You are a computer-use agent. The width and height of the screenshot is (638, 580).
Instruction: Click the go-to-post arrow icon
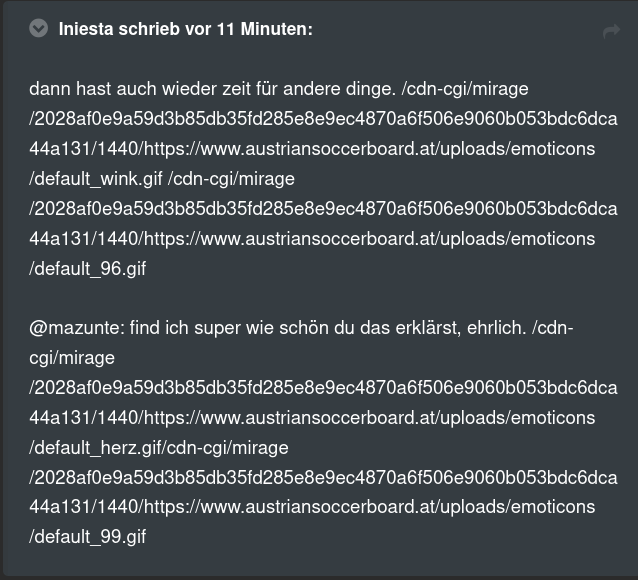611,31
